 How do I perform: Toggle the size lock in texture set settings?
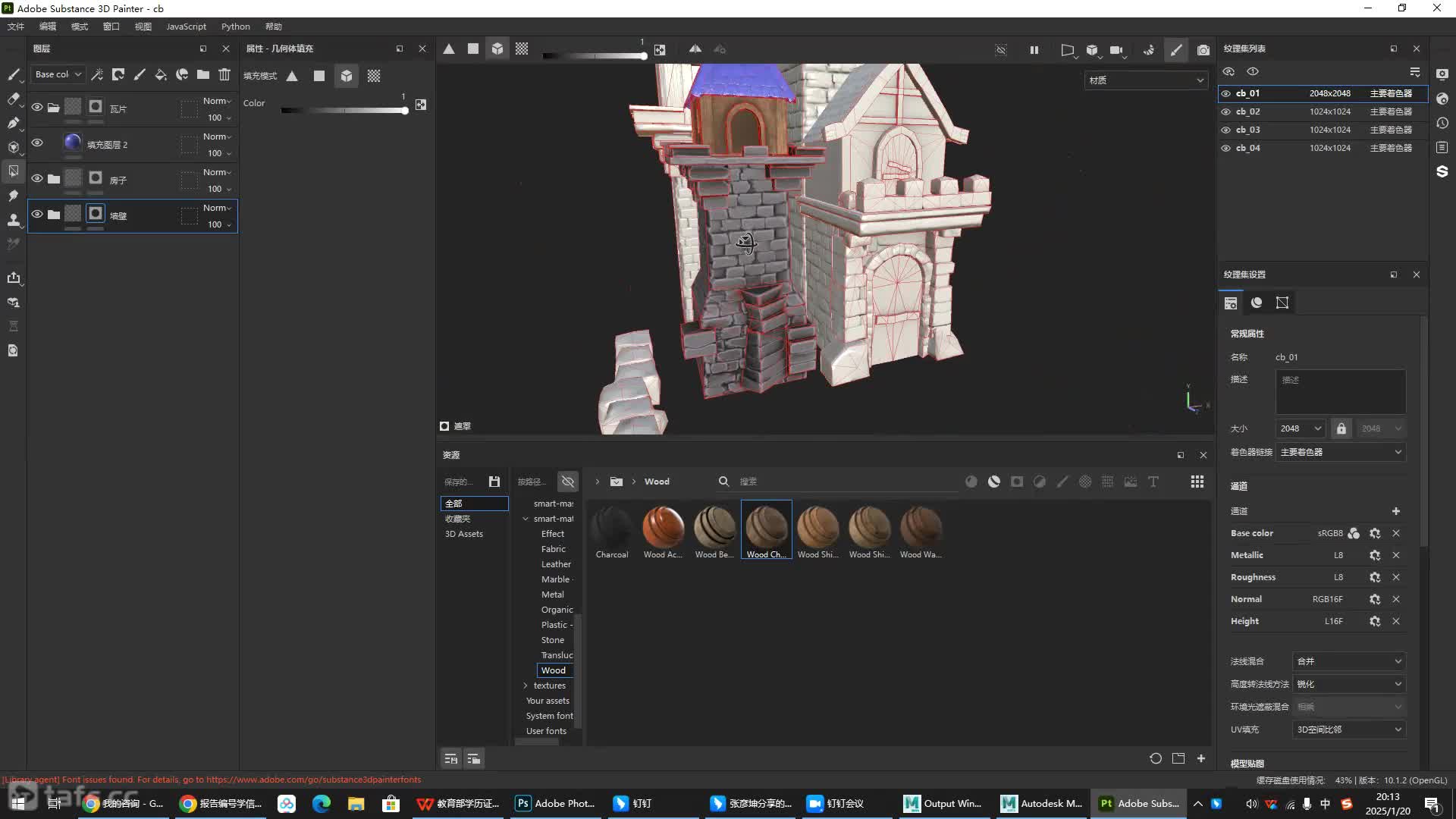click(x=1341, y=428)
